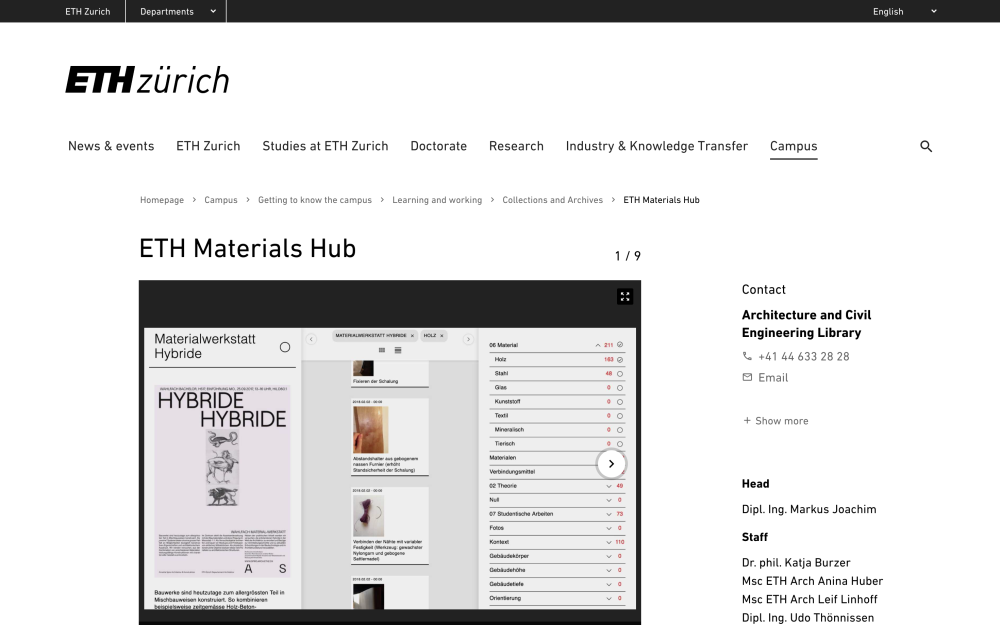Screen dimensions: 1000x625
Task: Click the Materialwerkstatt Hybride gallery image
Action: coord(390,469)
